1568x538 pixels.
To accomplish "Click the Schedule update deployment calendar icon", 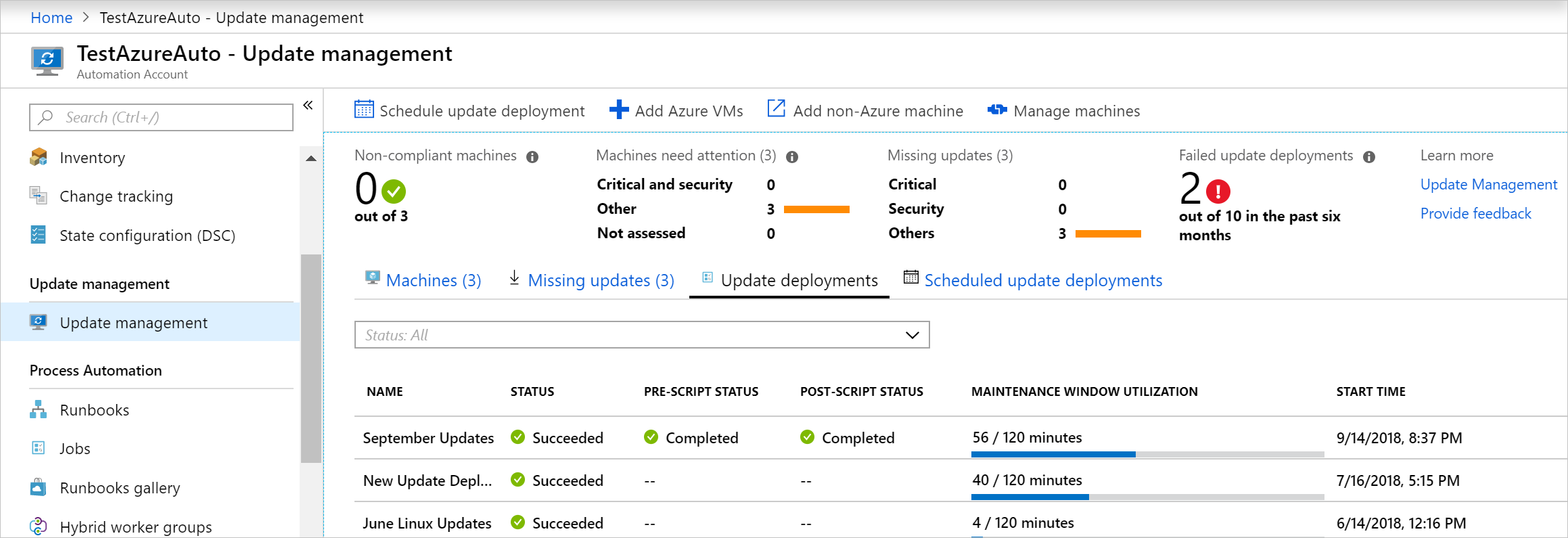I will pos(364,109).
